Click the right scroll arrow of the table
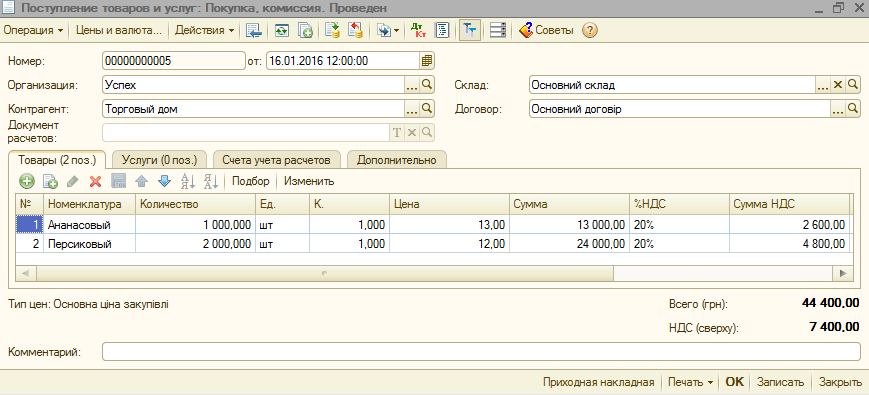 842,273
